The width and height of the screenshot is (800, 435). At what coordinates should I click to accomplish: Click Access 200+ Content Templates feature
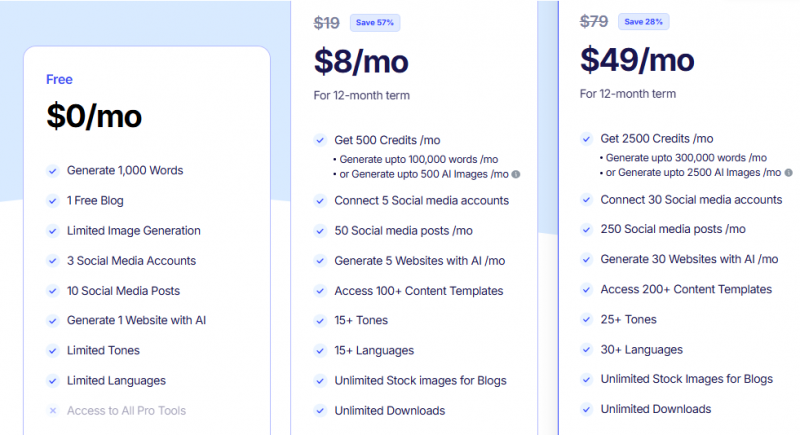pyautogui.click(x=686, y=289)
